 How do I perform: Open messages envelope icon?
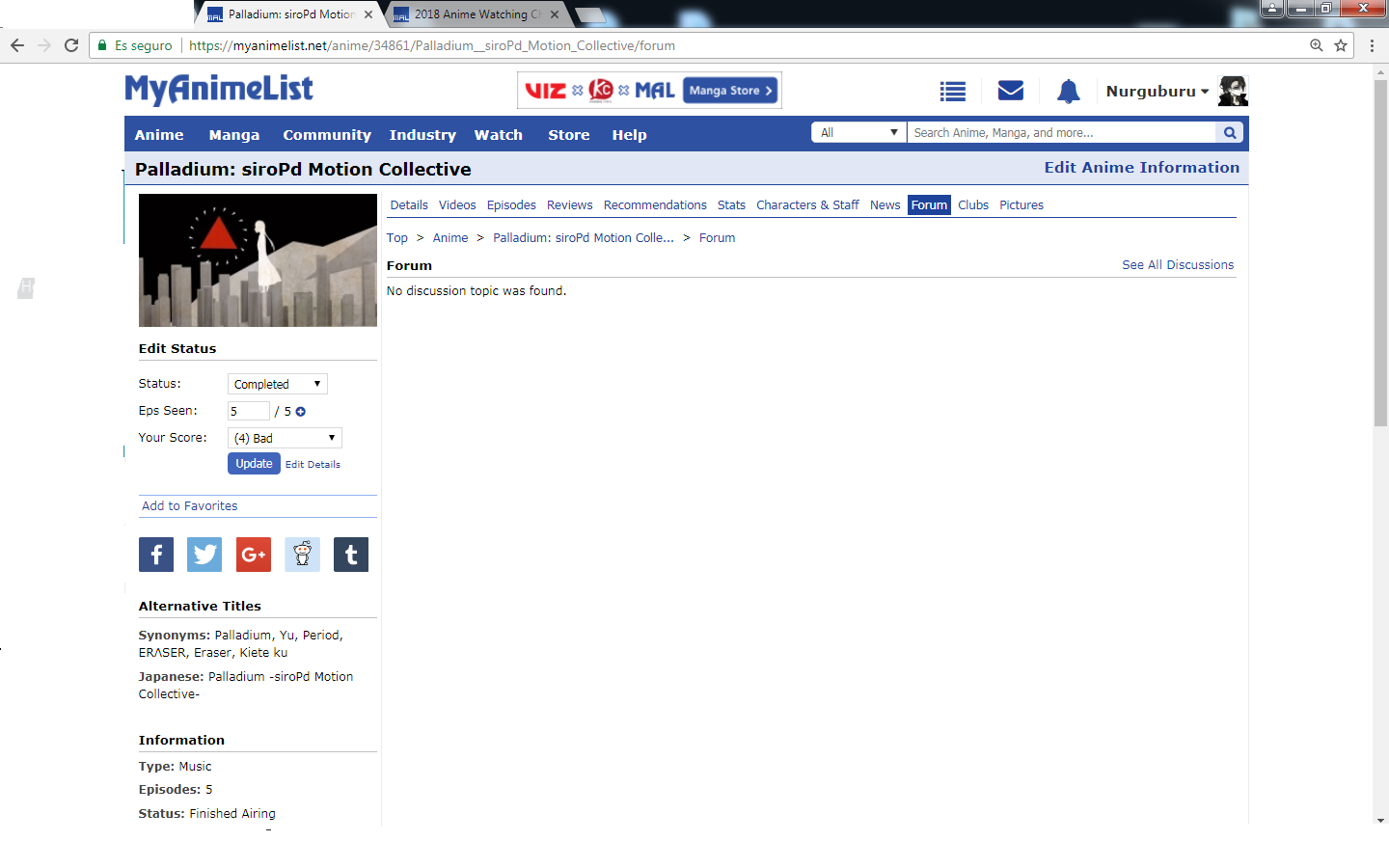[1011, 91]
